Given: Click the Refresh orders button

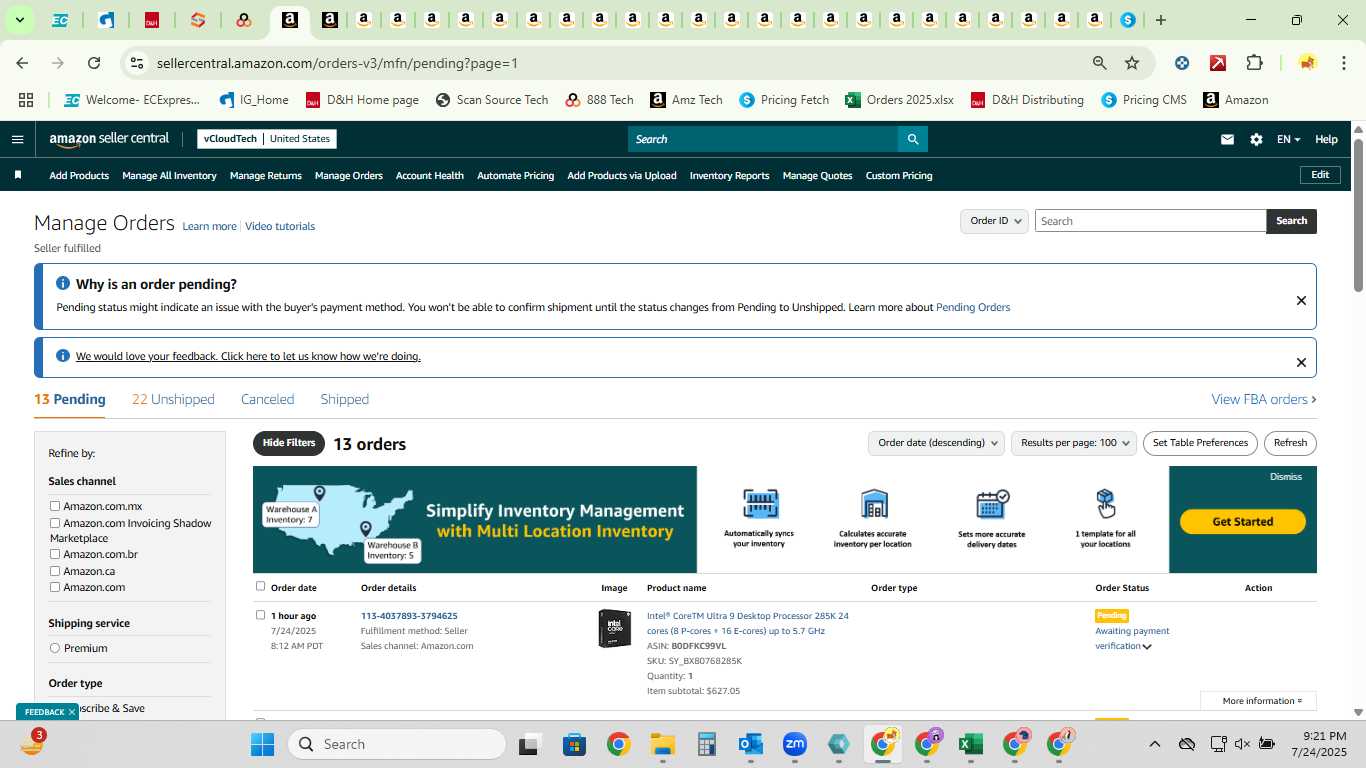Looking at the screenshot, I should click(1290, 443).
